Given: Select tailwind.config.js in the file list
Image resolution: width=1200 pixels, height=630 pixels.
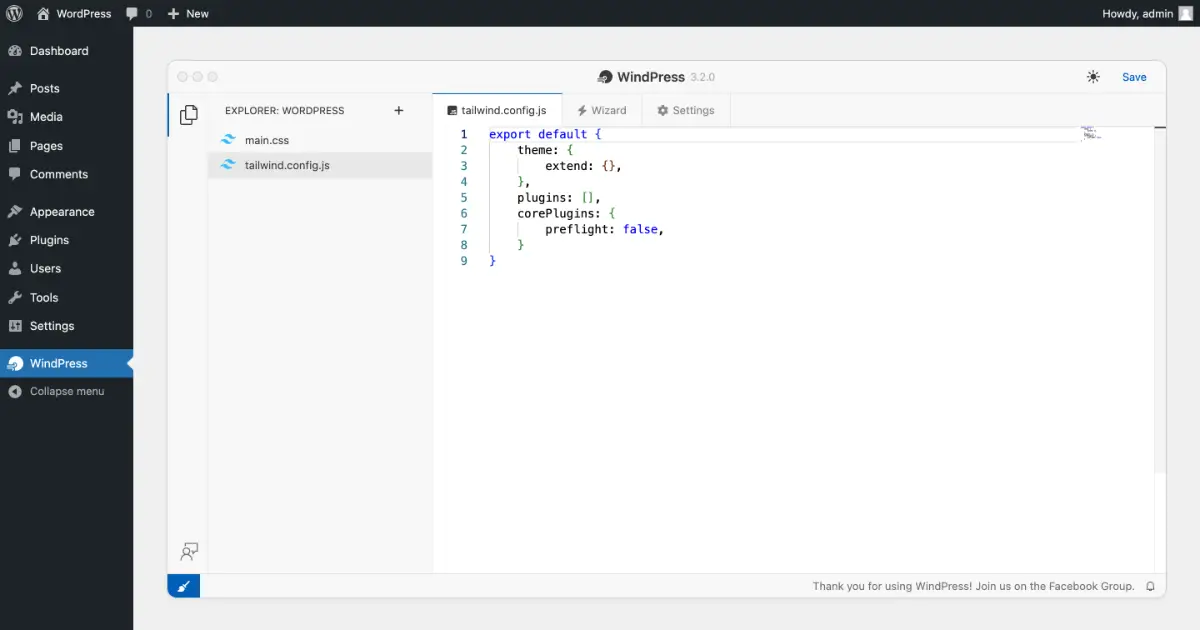Looking at the screenshot, I should (286, 165).
